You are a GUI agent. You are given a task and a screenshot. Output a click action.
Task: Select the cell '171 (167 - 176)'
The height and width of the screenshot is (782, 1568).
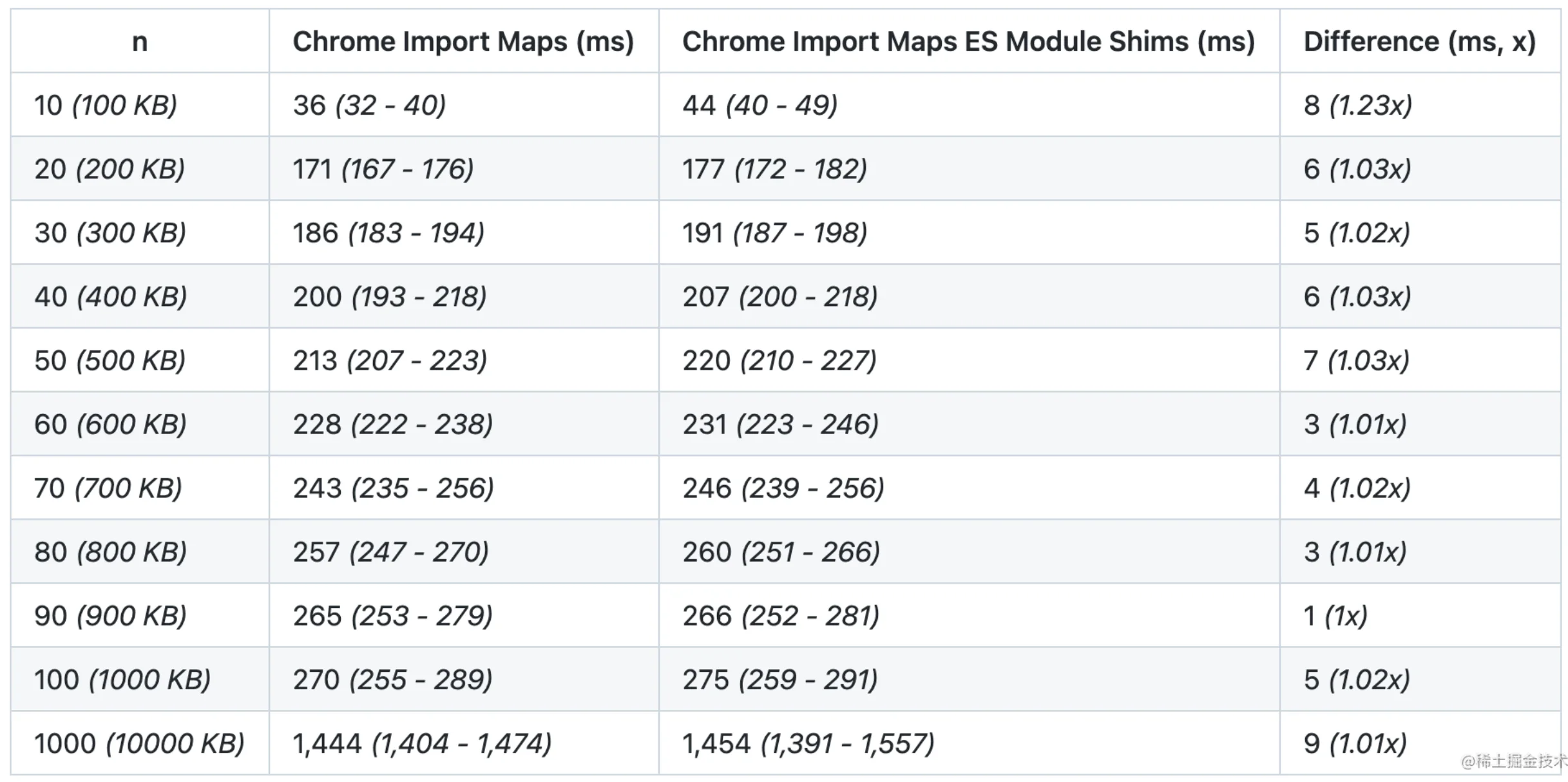click(x=464, y=168)
